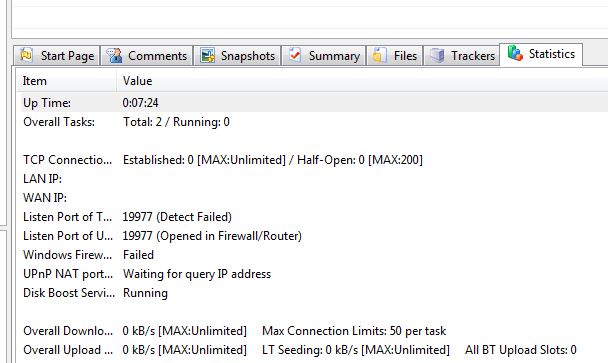The image size is (608, 363).
Task: Select the Overall Upload ... row label
Action: [x=68, y=350]
